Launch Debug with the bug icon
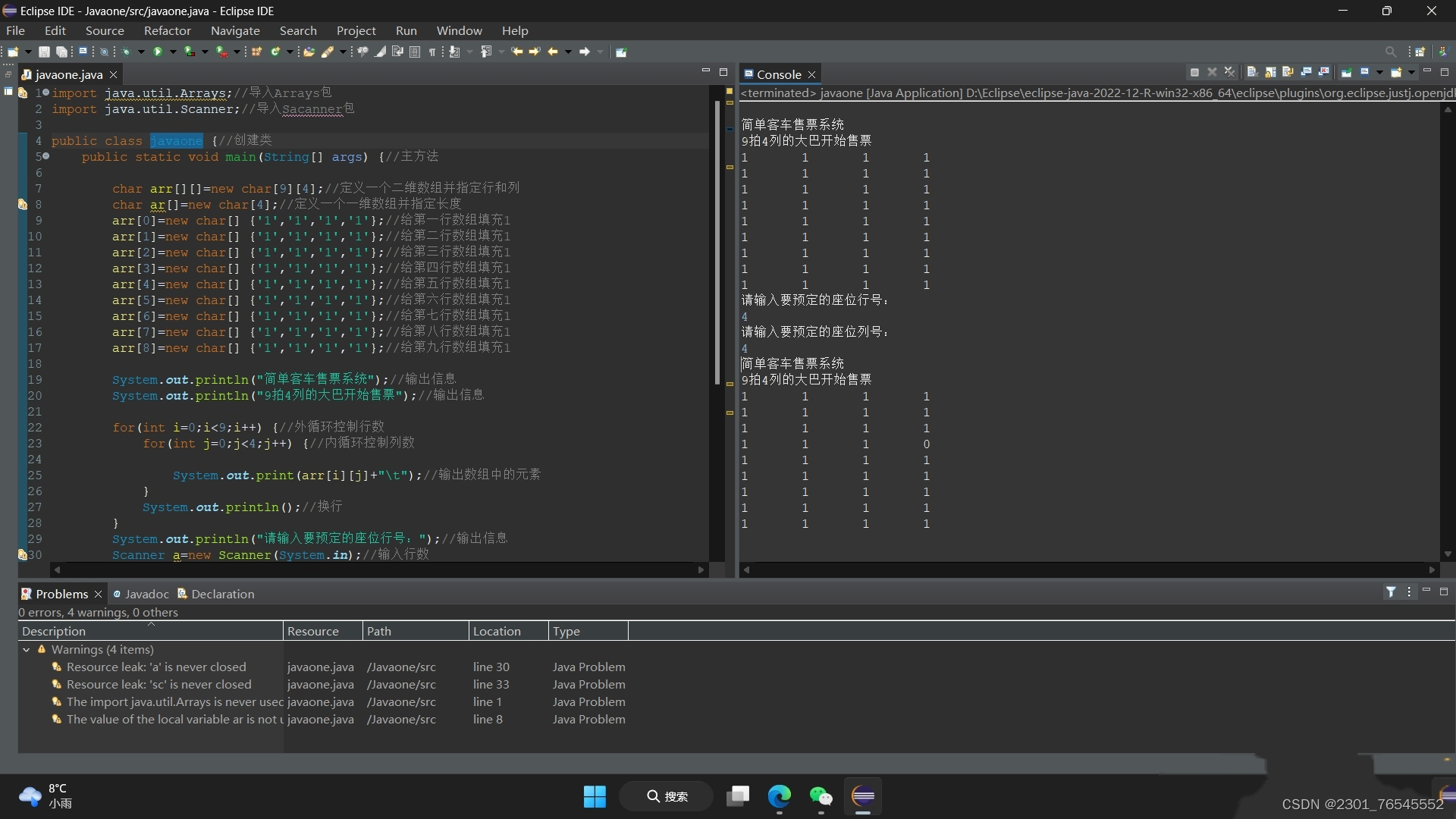Image resolution: width=1456 pixels, height=819 pixels. coord(126,52)
